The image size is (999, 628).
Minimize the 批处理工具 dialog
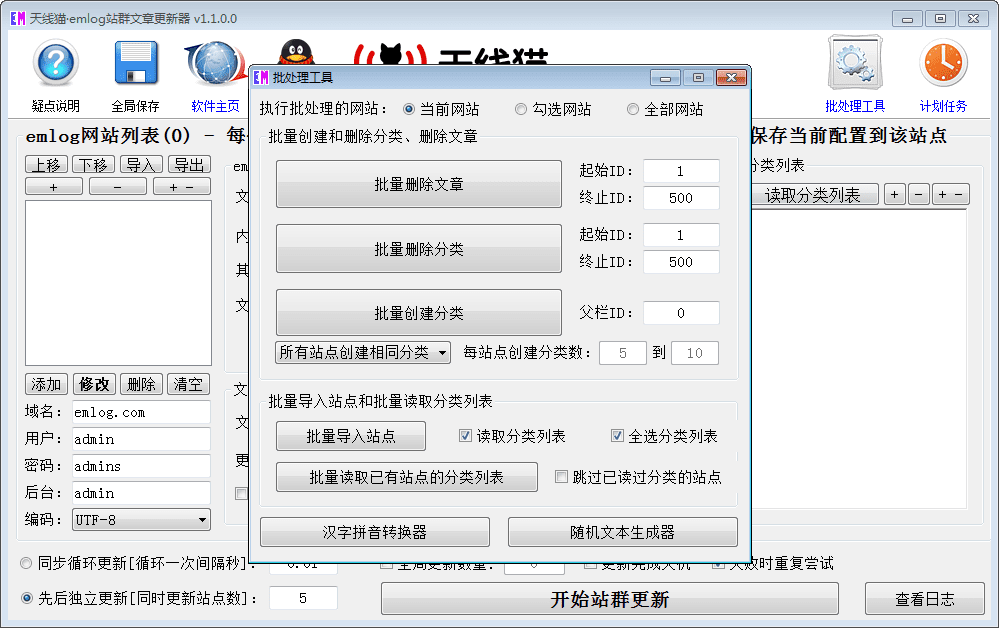coord(665,78)
